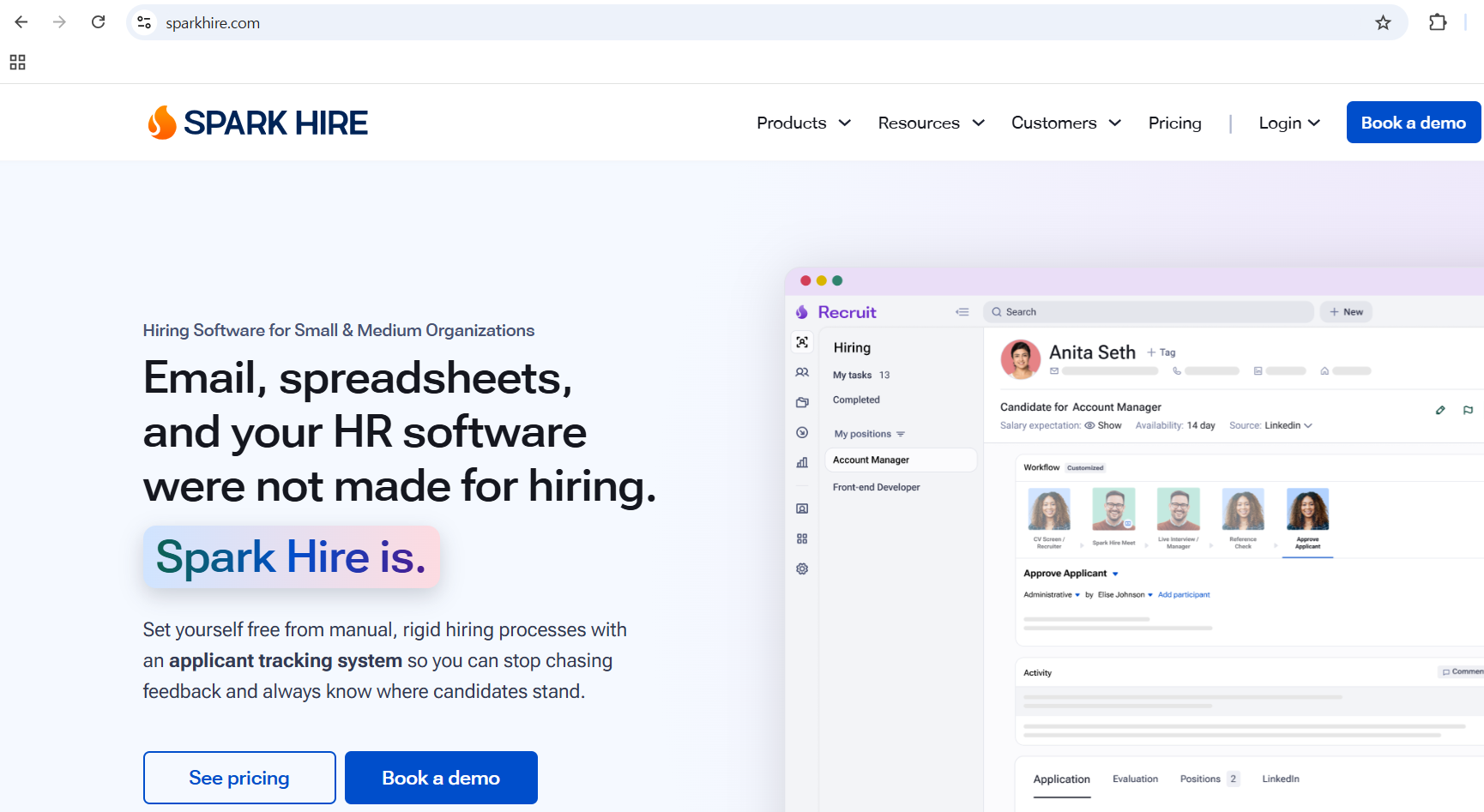Image resolution: width=1484 pixels, height=812 pixels.
Task: Show the salary expectation
Action: point(1103,425)
